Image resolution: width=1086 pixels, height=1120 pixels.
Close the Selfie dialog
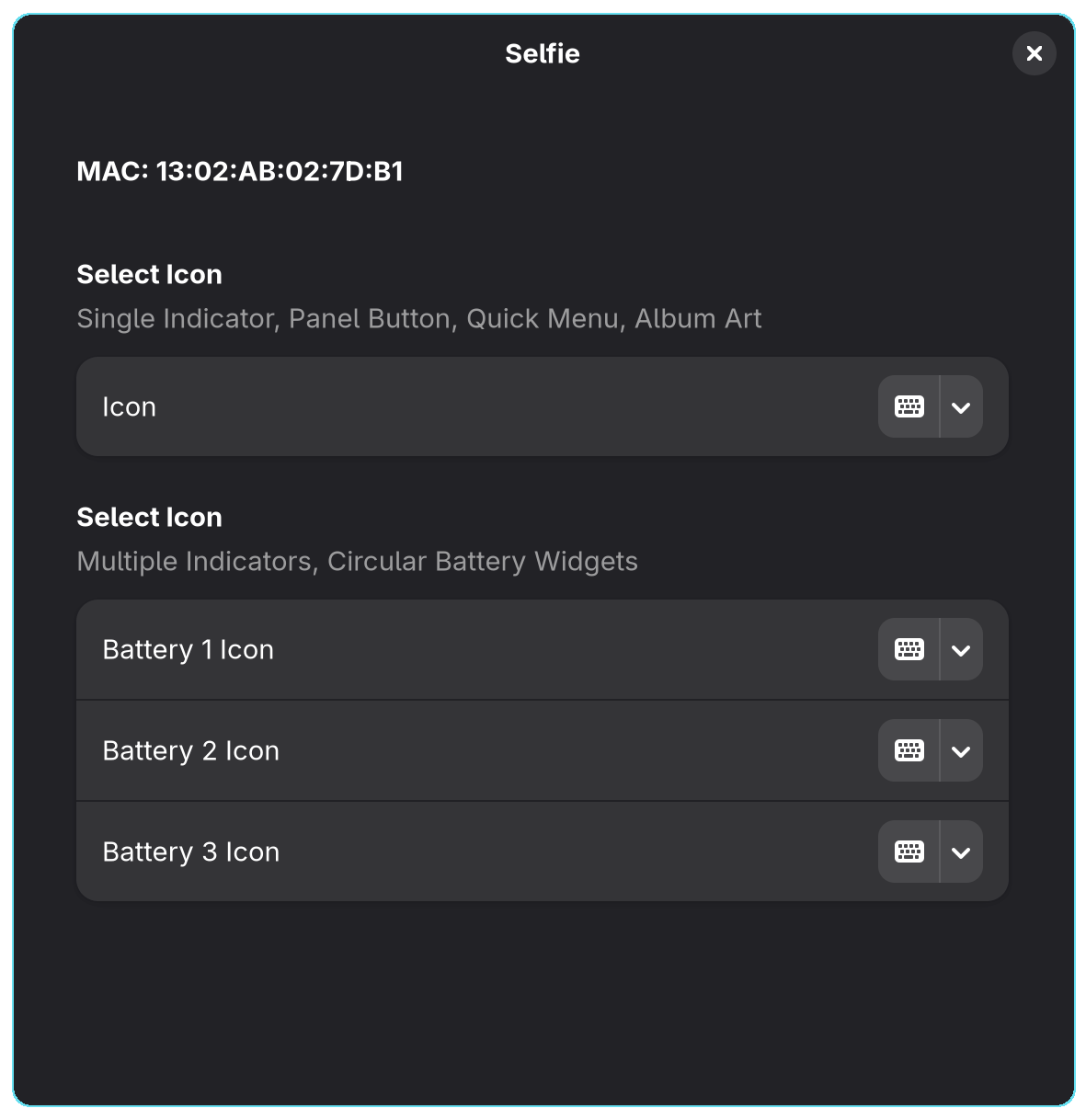coord(1035,53)
